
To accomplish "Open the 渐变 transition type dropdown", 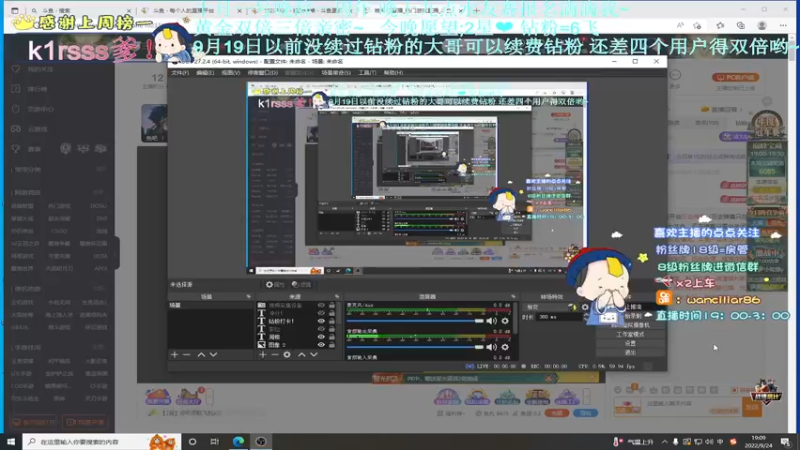I will click(550, 307).
